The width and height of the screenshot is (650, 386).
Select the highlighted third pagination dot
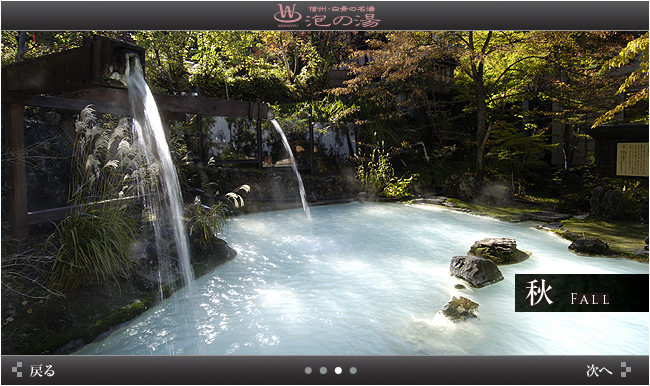[x=338, y=371]
